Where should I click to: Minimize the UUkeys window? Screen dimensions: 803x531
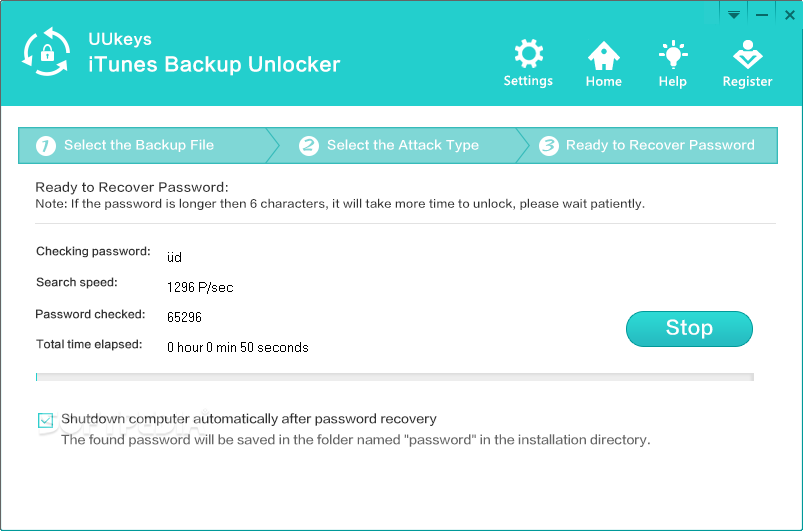point(761,14)
